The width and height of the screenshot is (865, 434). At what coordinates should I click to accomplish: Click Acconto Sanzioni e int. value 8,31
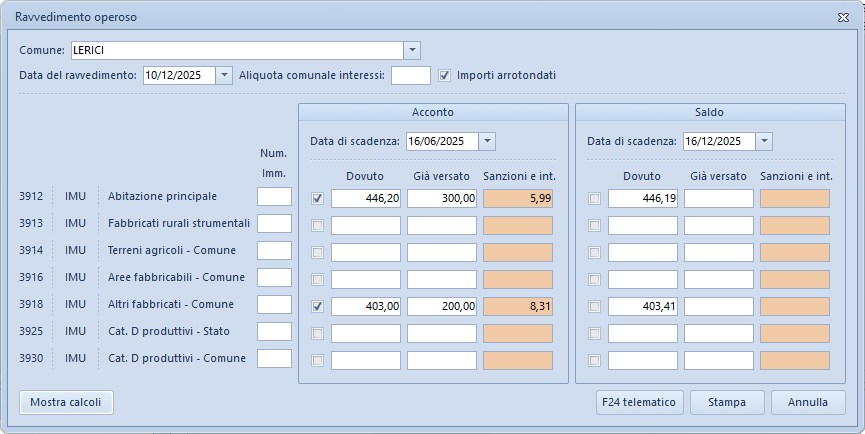pyautogui.click(x=518, y=306)
